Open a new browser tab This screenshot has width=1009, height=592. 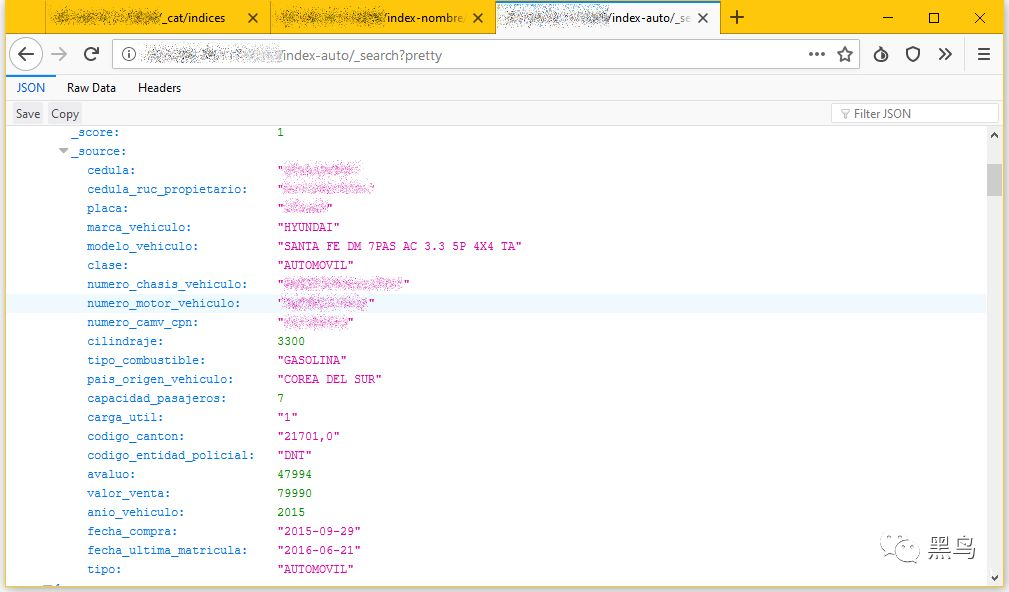pos(737,18)
